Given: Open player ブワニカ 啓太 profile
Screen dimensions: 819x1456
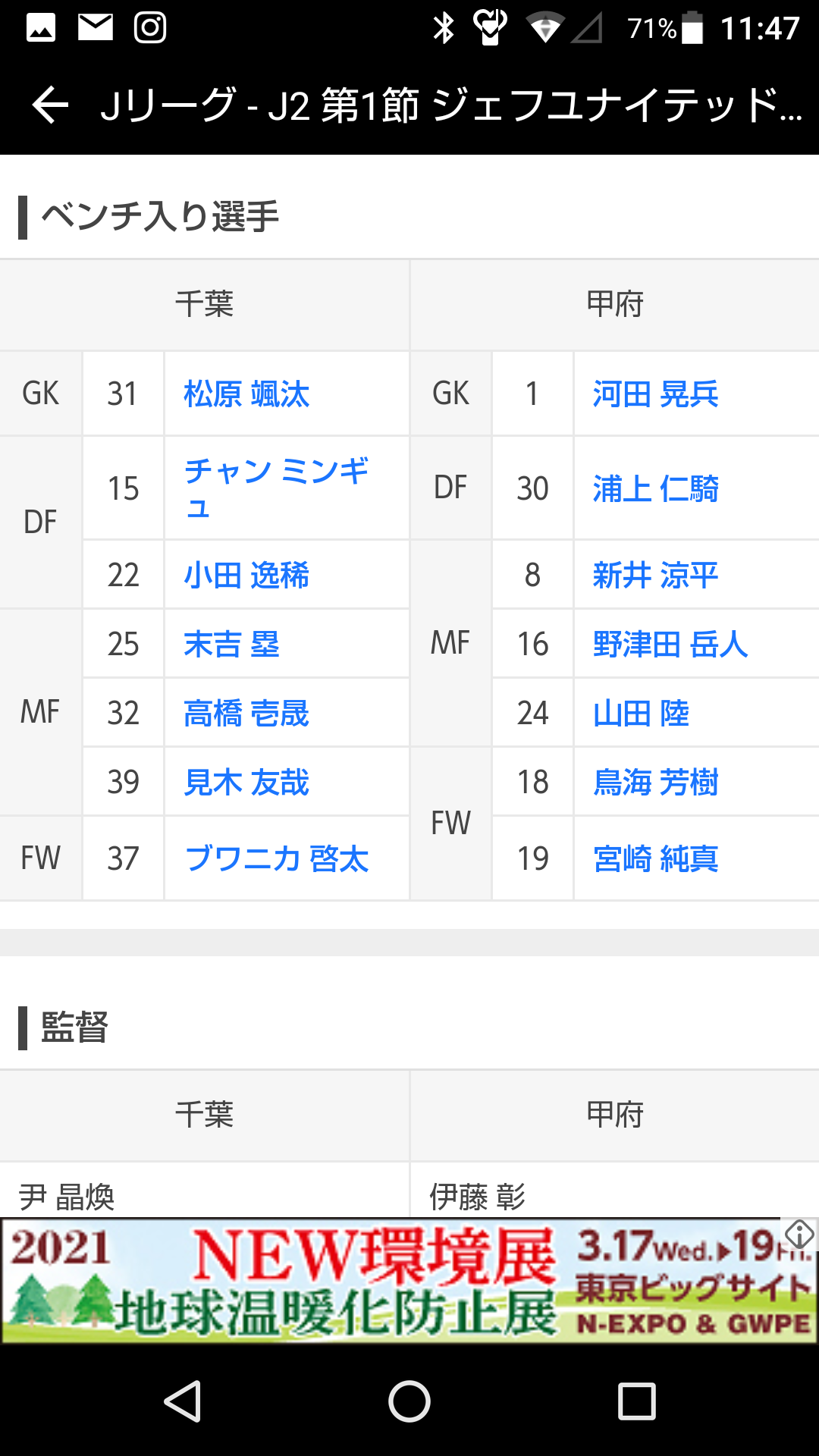Looking at the screenshot, I should point(277,859).
